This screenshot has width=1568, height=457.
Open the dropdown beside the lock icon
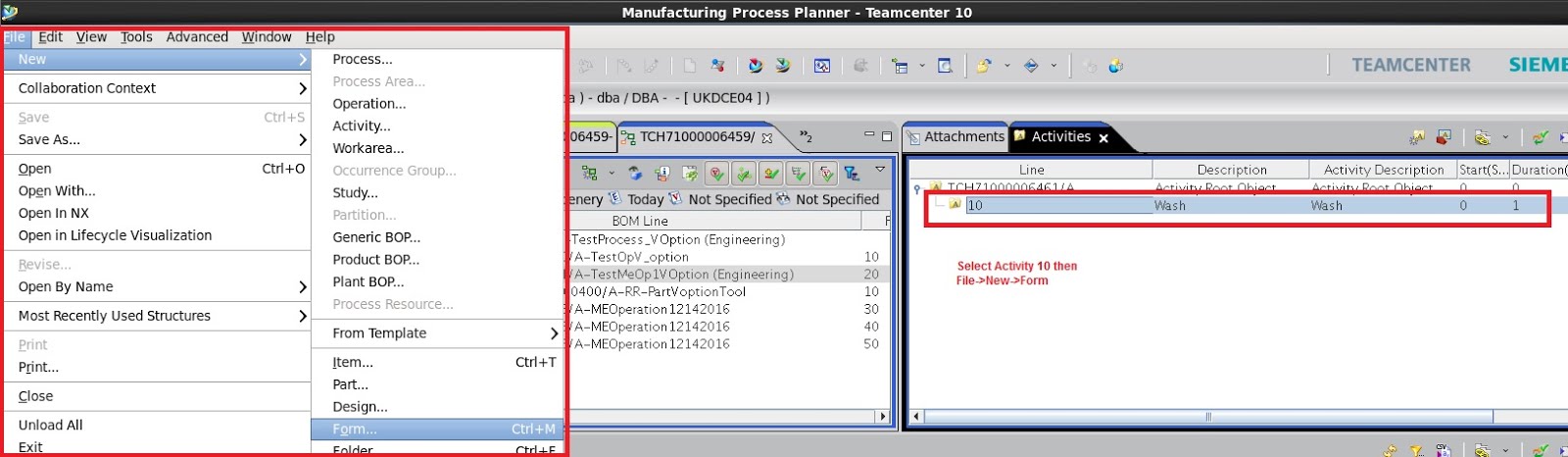[1006, 66]
